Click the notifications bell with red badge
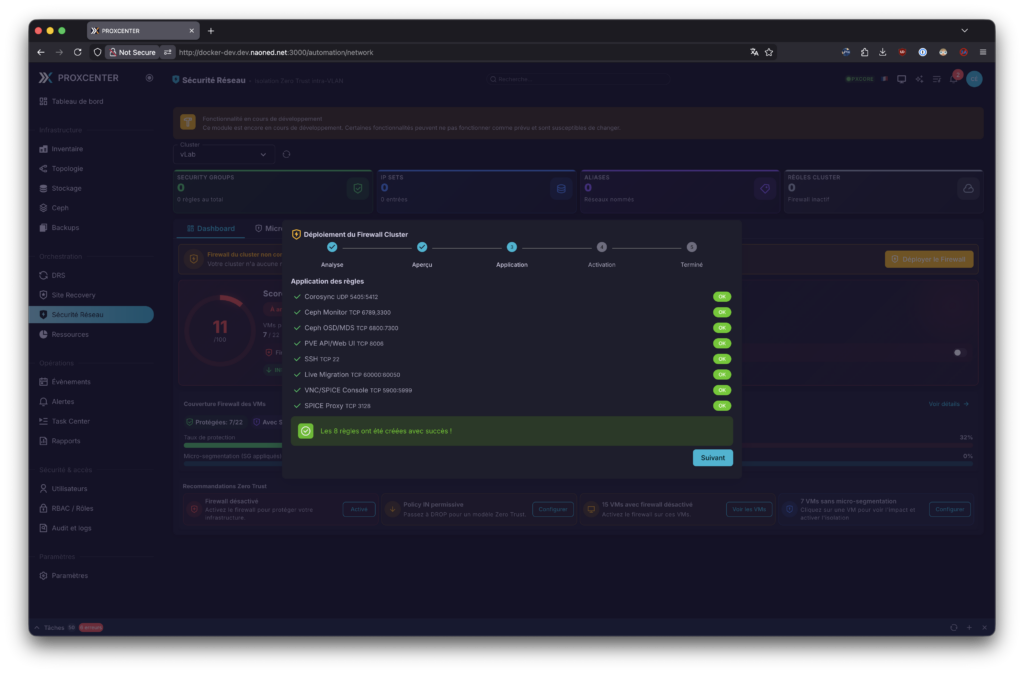1024x674 pixels. coord(954,79)
